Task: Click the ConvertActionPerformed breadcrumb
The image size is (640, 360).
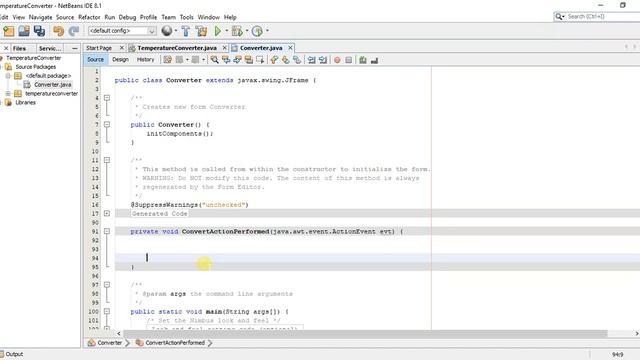Action: pos(175,343)
